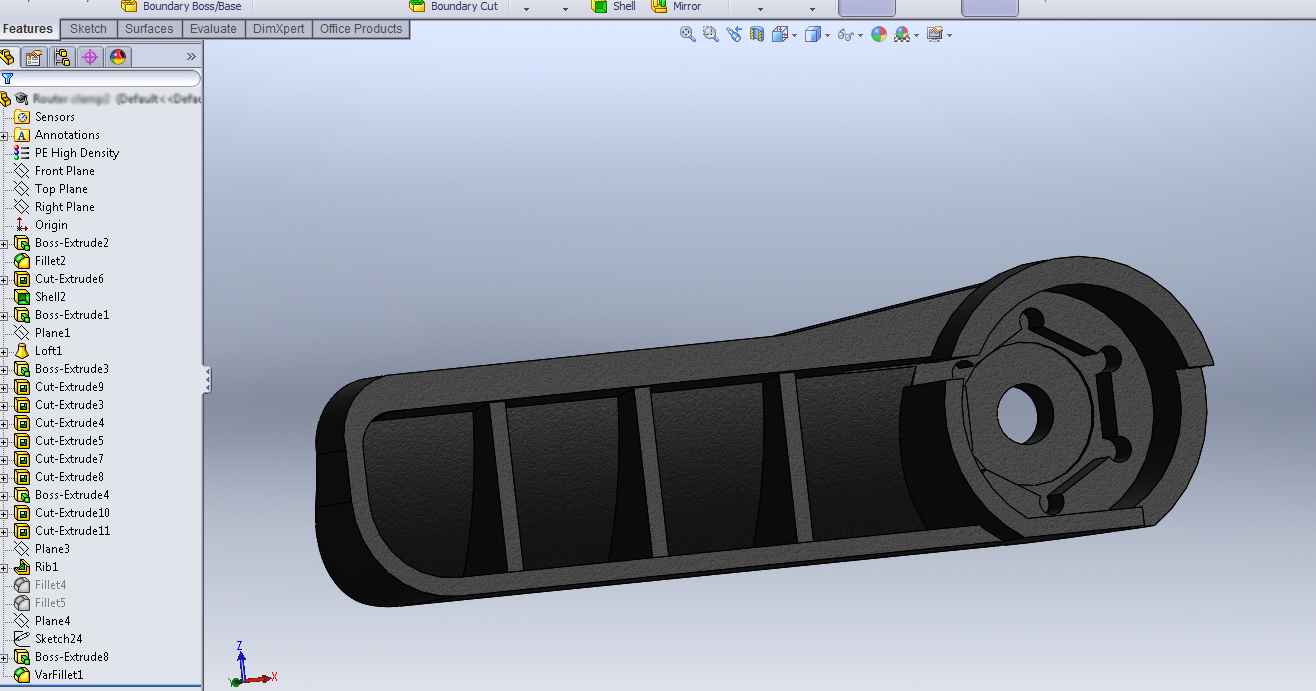This screenshot has width=1316, height=691.
Task: Select the Cut-Extrude3 feature
Action: [x=69, y=405]
